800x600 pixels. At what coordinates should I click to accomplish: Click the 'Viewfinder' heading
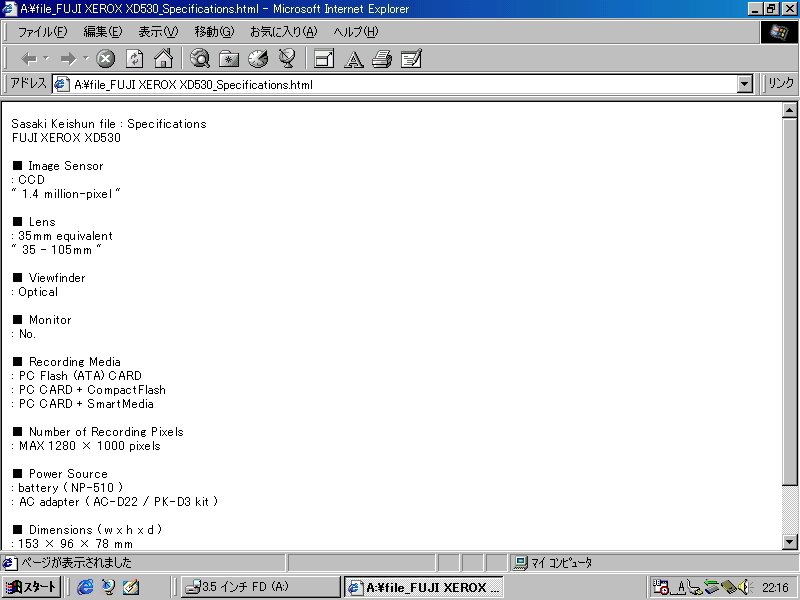[57, 278]
